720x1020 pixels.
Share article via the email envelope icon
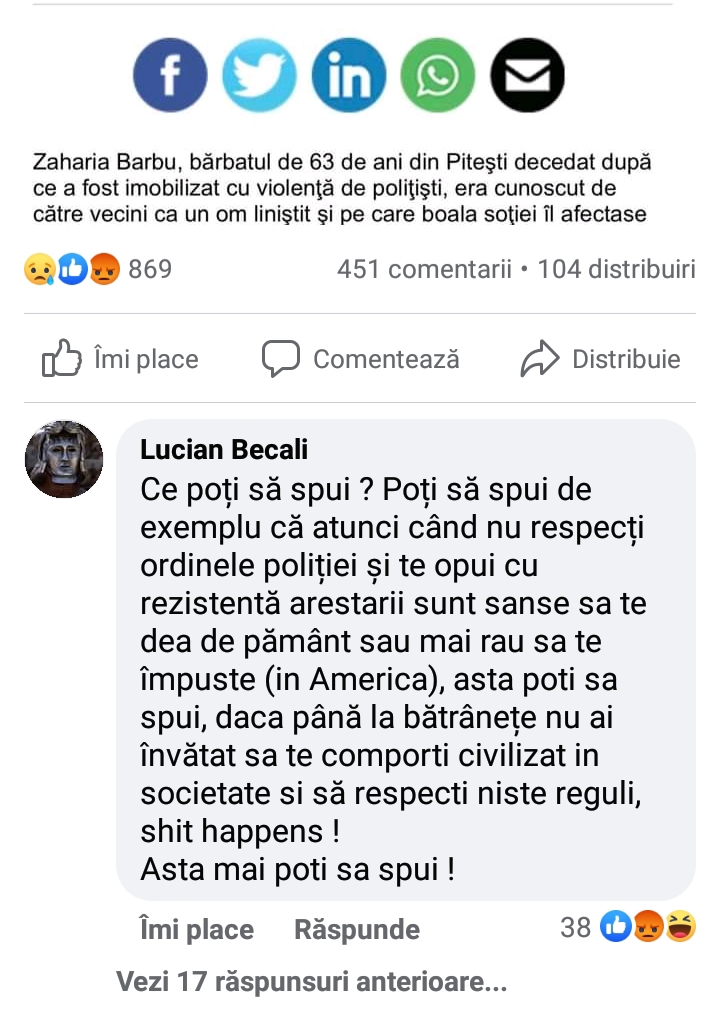(x=527, y=75)
